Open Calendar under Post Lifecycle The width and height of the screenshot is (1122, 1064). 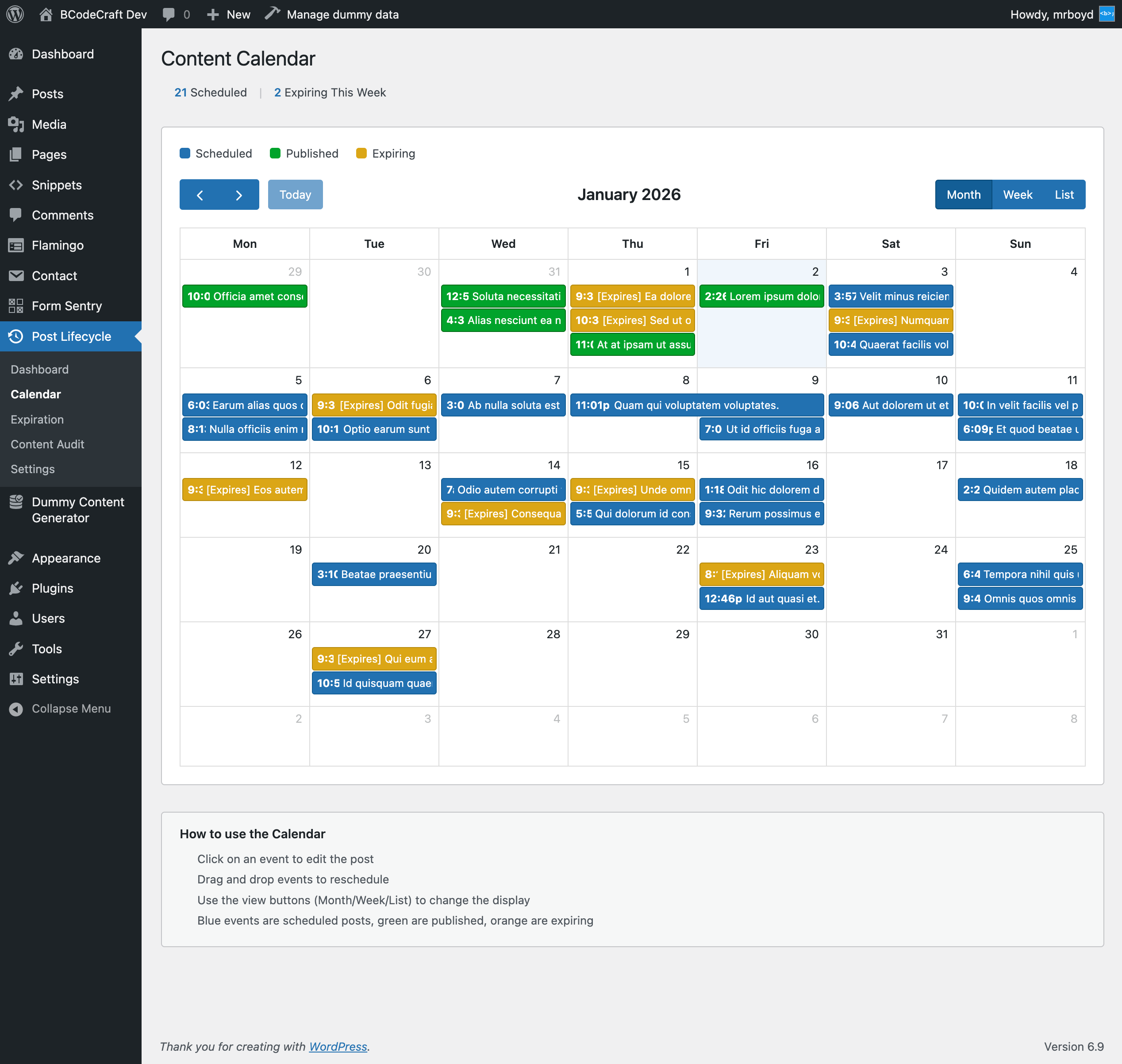click(36, 393)
